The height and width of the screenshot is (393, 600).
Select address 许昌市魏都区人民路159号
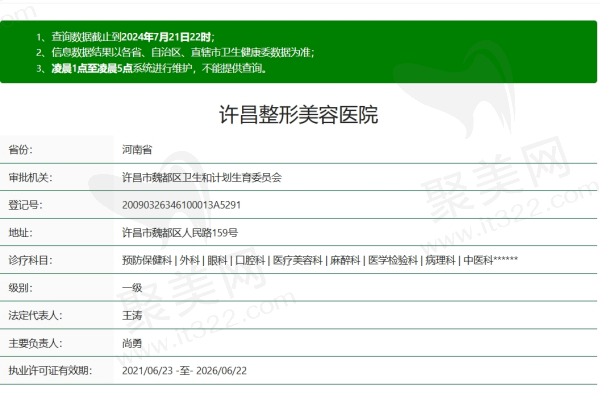(x=180, y=233)
